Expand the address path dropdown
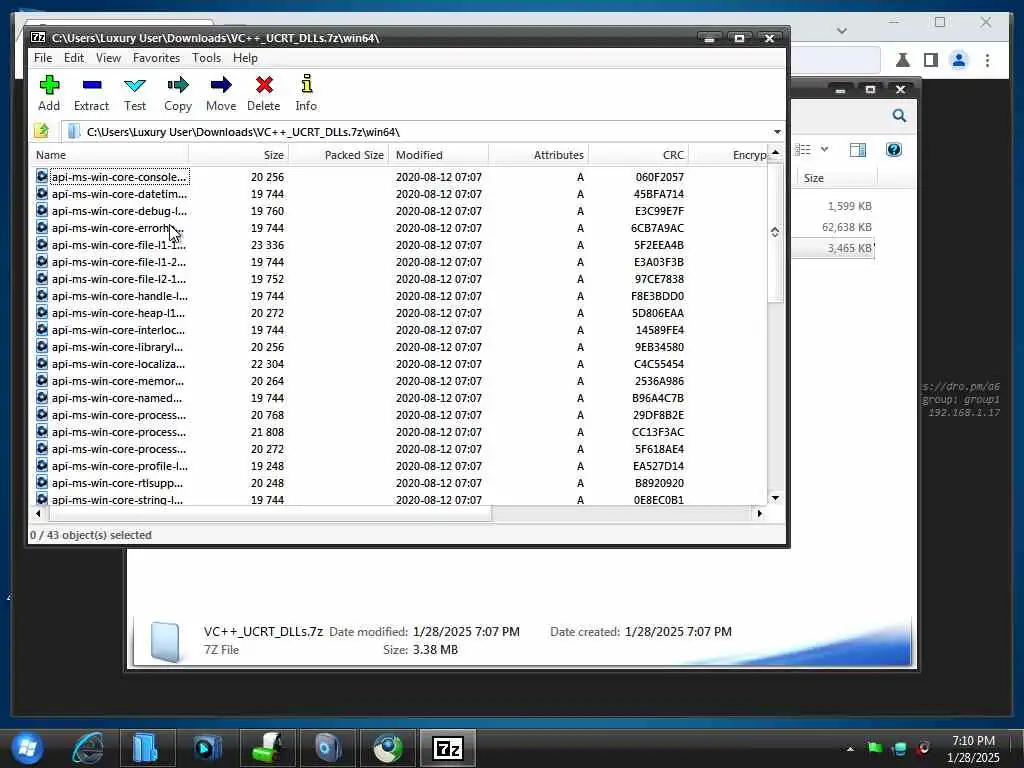 pos(776,132)
